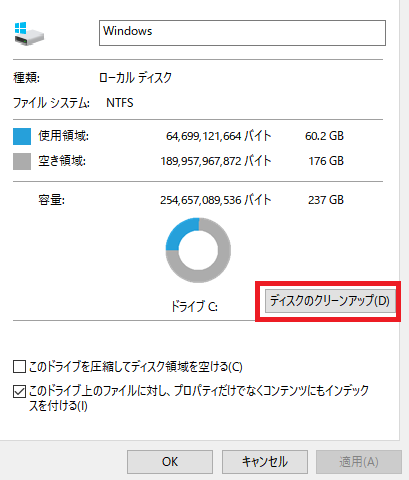Screen dimensions: 409x480
Task: Click the 176 GB free size value
Action: (x=326, y=161)
